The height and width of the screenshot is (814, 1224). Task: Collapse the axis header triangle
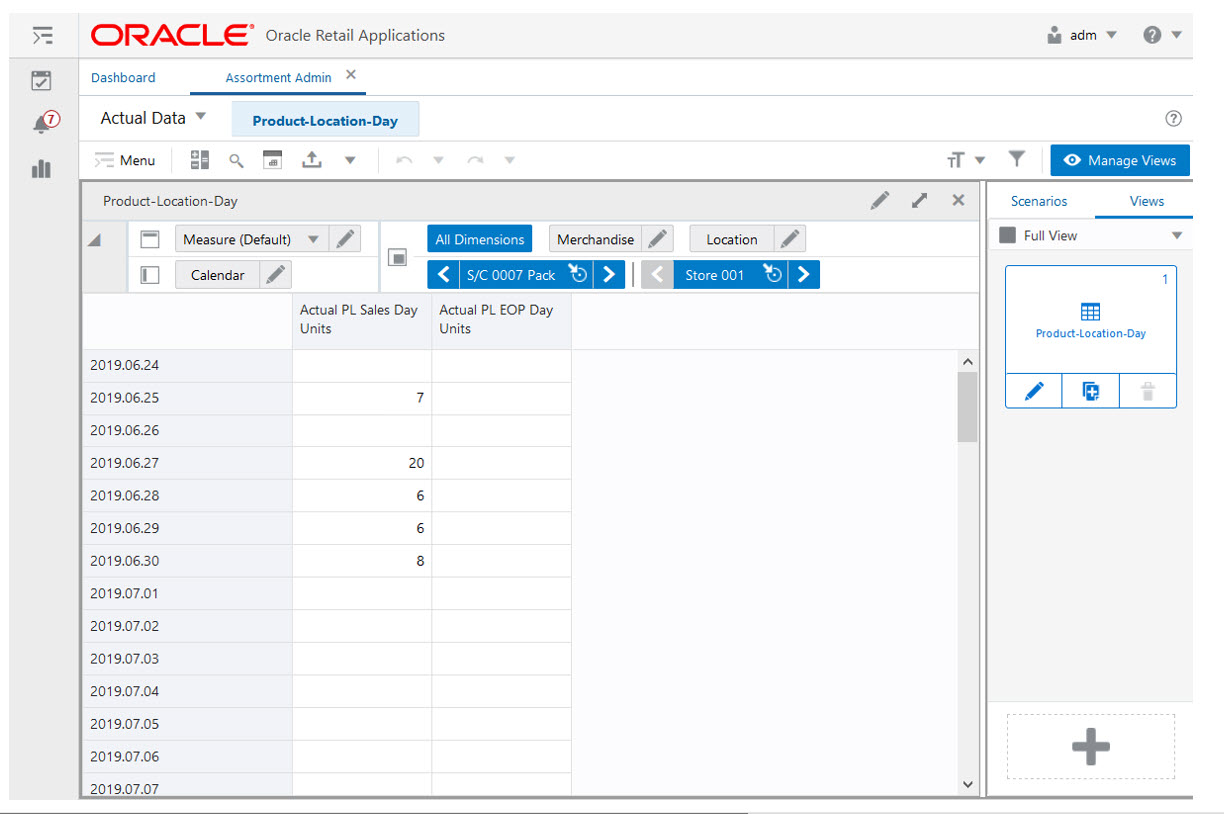(x=94, y=240)
